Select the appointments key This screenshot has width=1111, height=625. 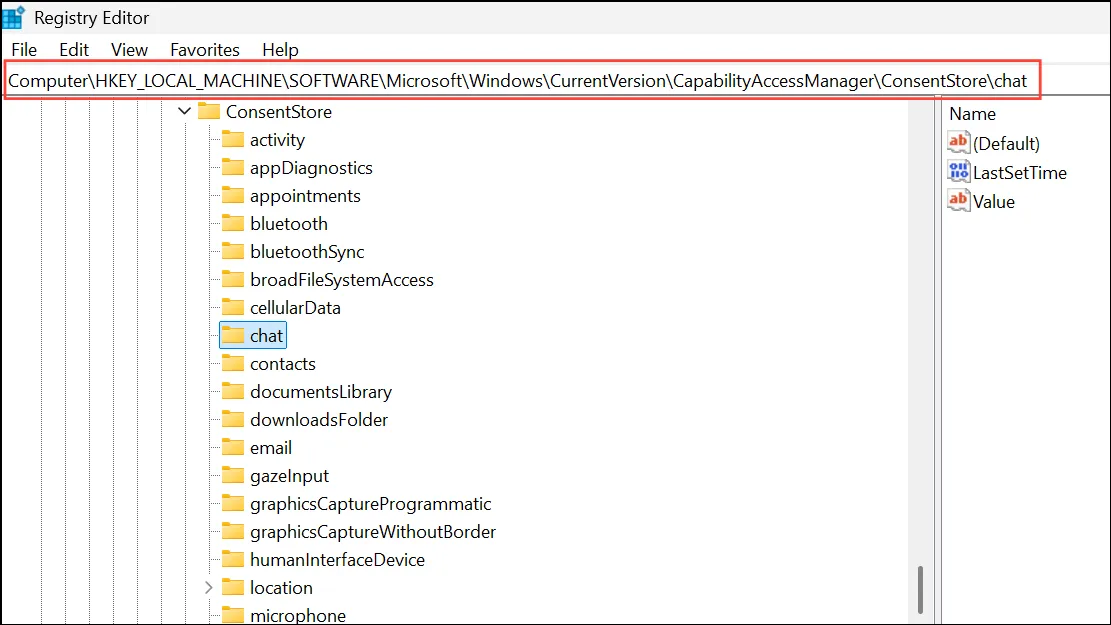tap(305, 196)
